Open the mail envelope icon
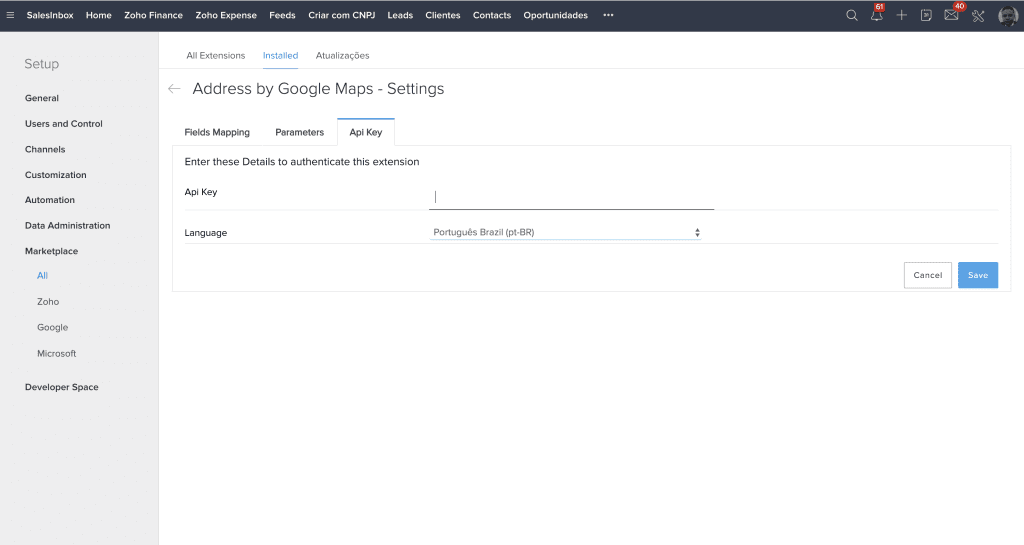 click(x=951, y=15)
